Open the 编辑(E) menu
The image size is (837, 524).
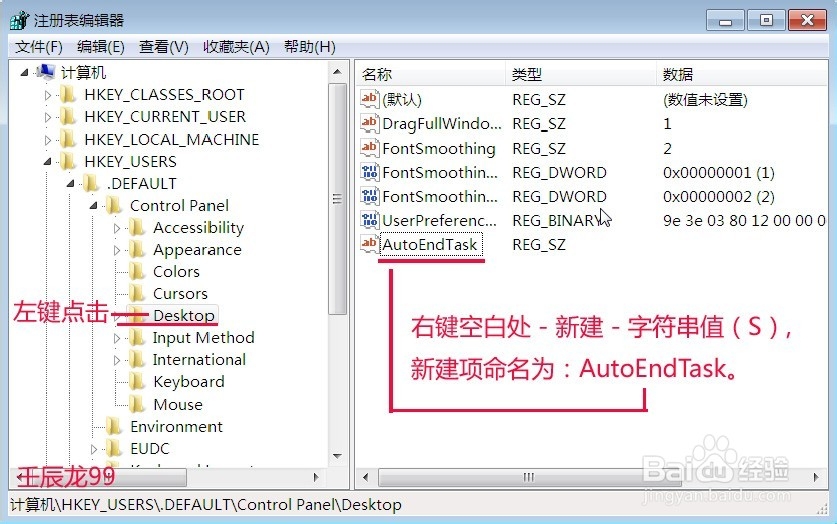(x=100, y=47)
